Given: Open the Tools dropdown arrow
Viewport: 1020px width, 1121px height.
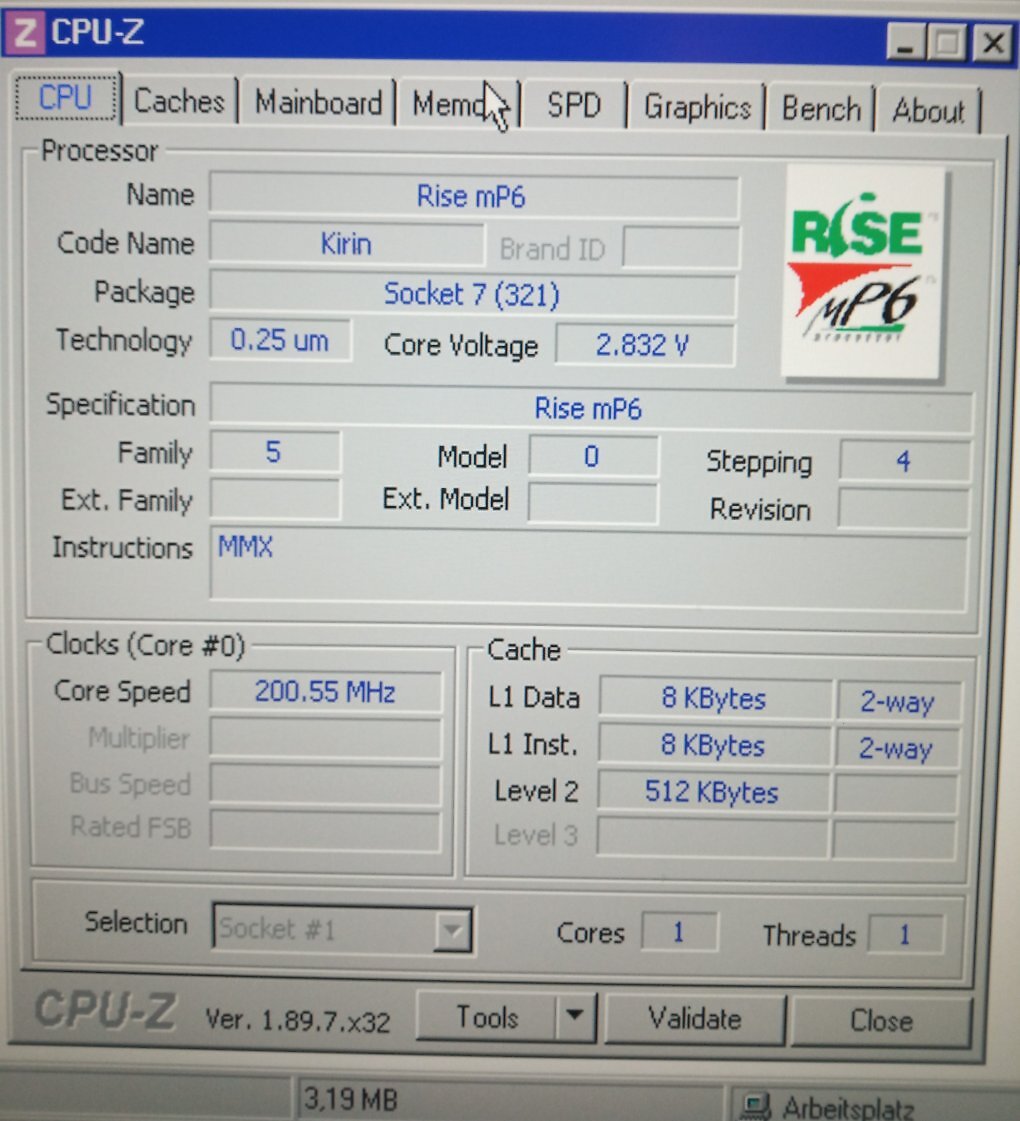Looking at the screenshot, I should [575, 1017].
